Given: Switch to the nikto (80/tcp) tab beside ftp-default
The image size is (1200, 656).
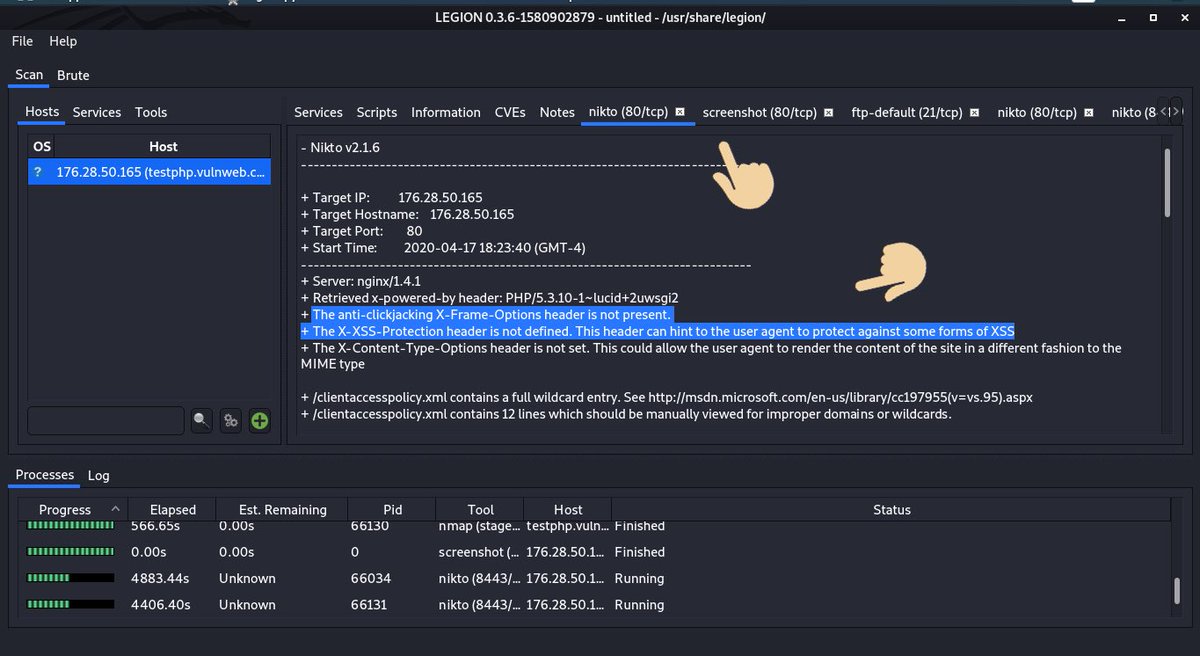Looking at the screenshot, I should 1037,112.
